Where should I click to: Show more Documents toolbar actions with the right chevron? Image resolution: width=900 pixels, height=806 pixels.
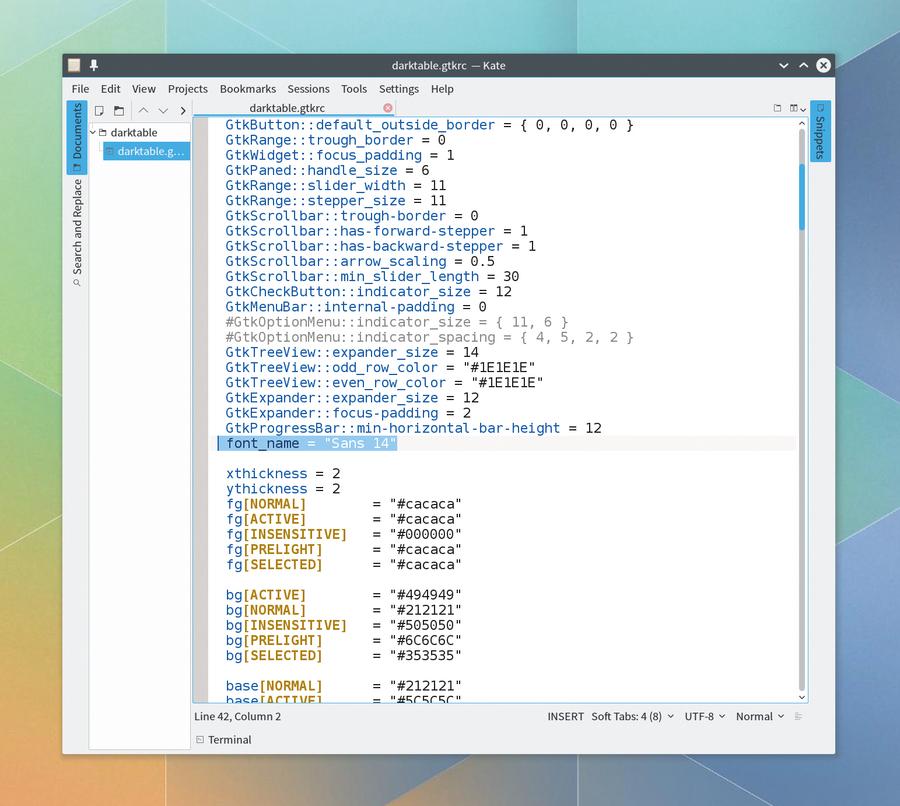pos(183,110)
